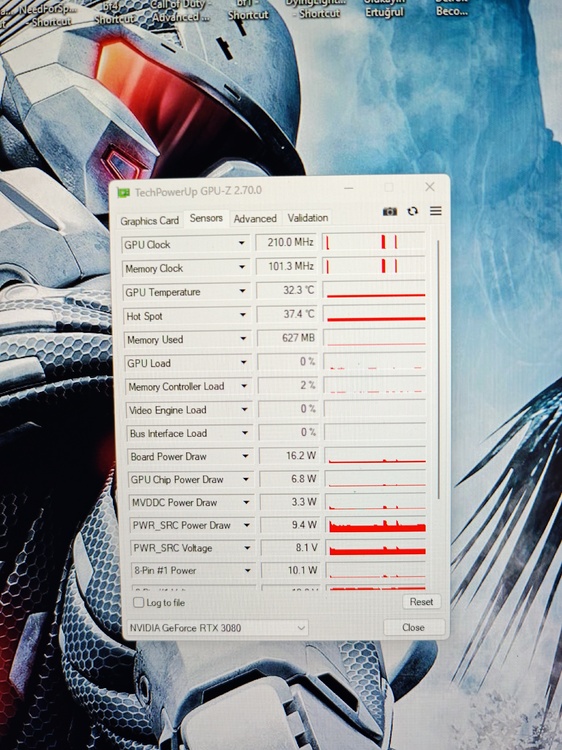562x750 pixels.
Task: Open the bf4 desktop shortcut
Action: [x=114, y=14]
